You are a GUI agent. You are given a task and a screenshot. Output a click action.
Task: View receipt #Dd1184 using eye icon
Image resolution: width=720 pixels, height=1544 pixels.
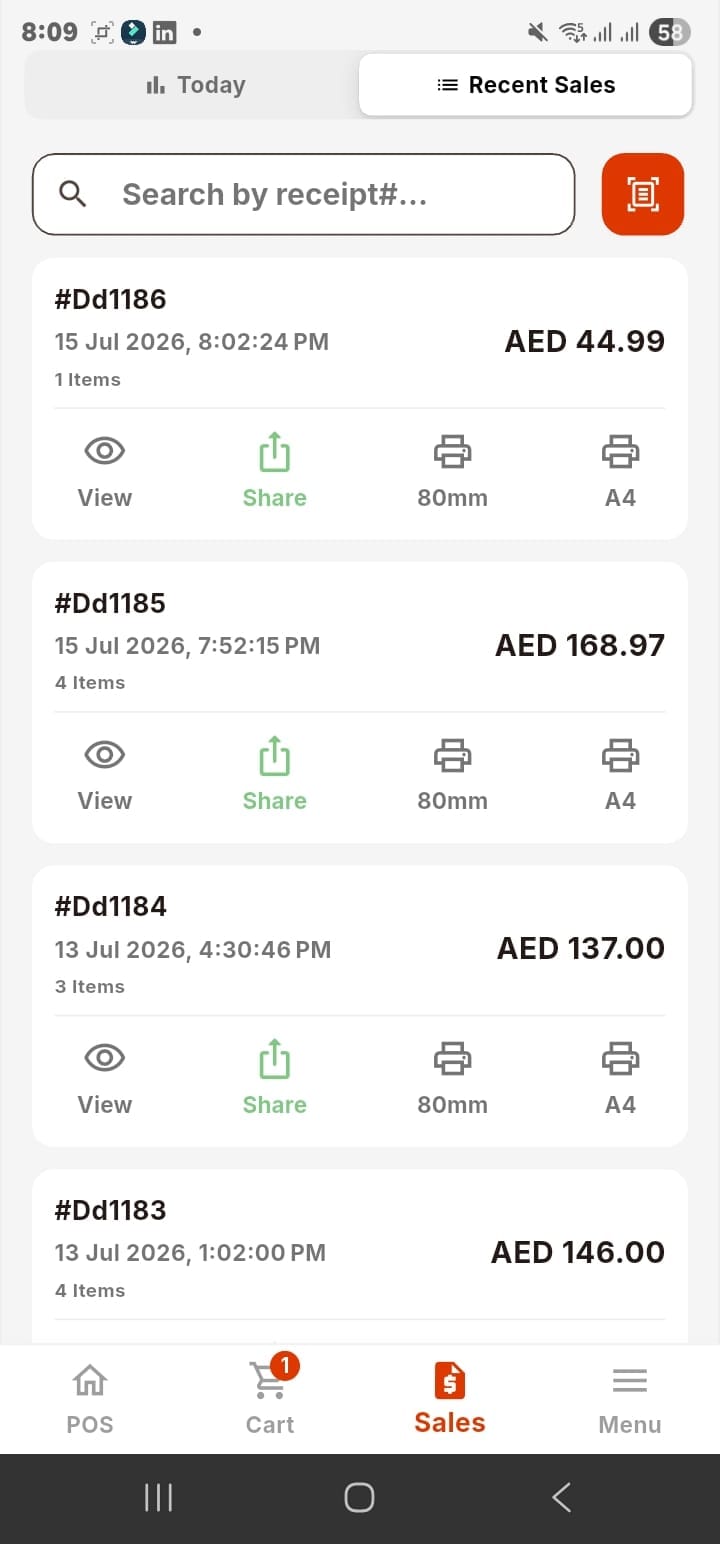coord(105,1078)
